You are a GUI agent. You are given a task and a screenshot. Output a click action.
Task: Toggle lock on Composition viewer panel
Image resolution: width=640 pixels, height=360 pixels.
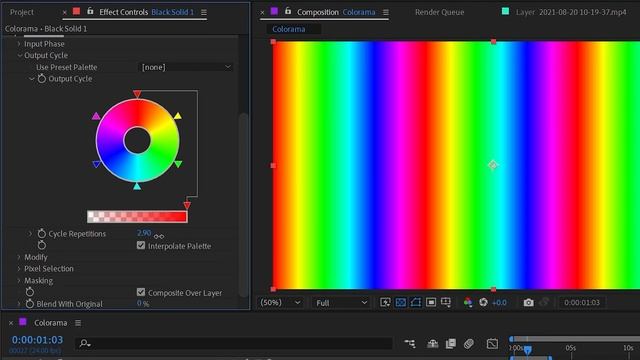[x=288, y=11]
